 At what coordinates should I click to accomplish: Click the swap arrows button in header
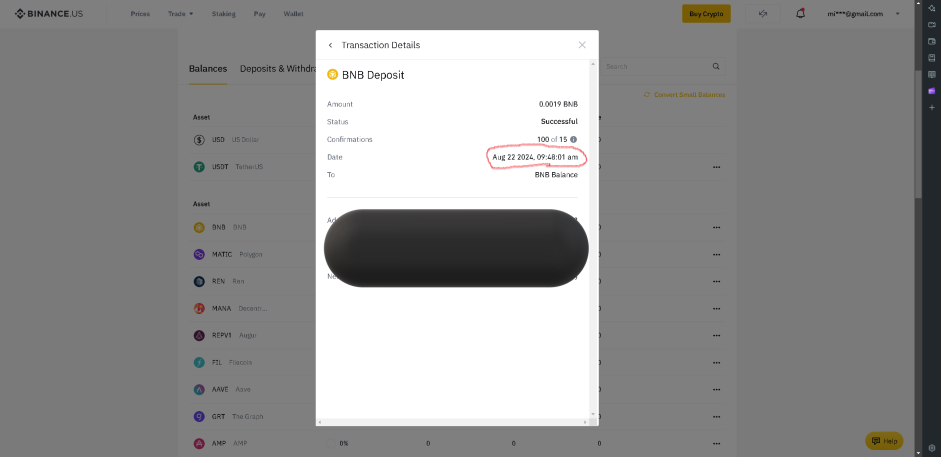click(763, 14)
